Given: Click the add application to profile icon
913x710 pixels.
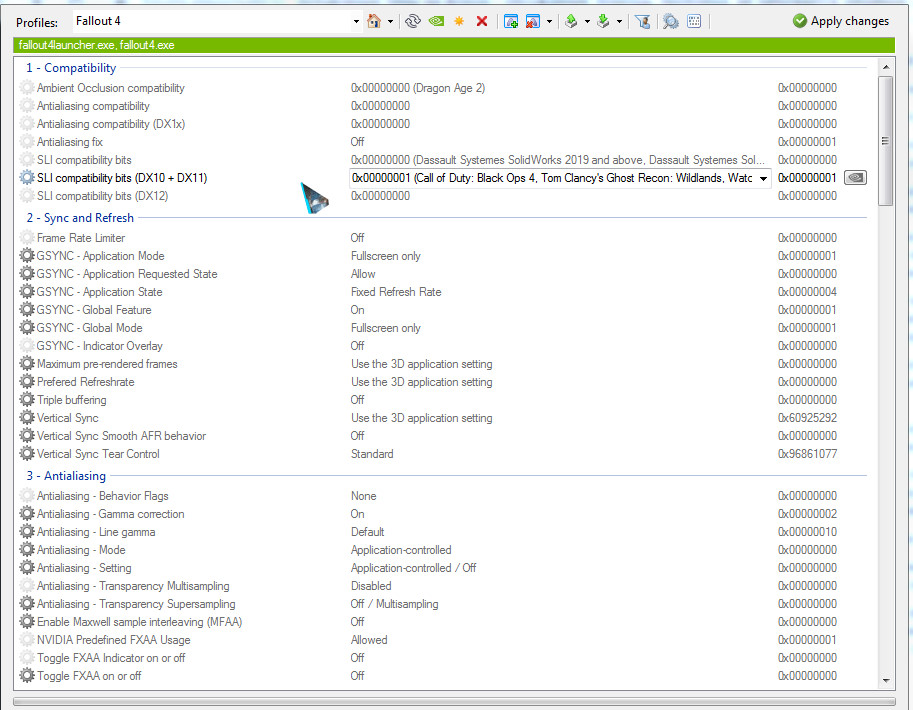Looking at the screenshot, I should (x=511, y=22).
